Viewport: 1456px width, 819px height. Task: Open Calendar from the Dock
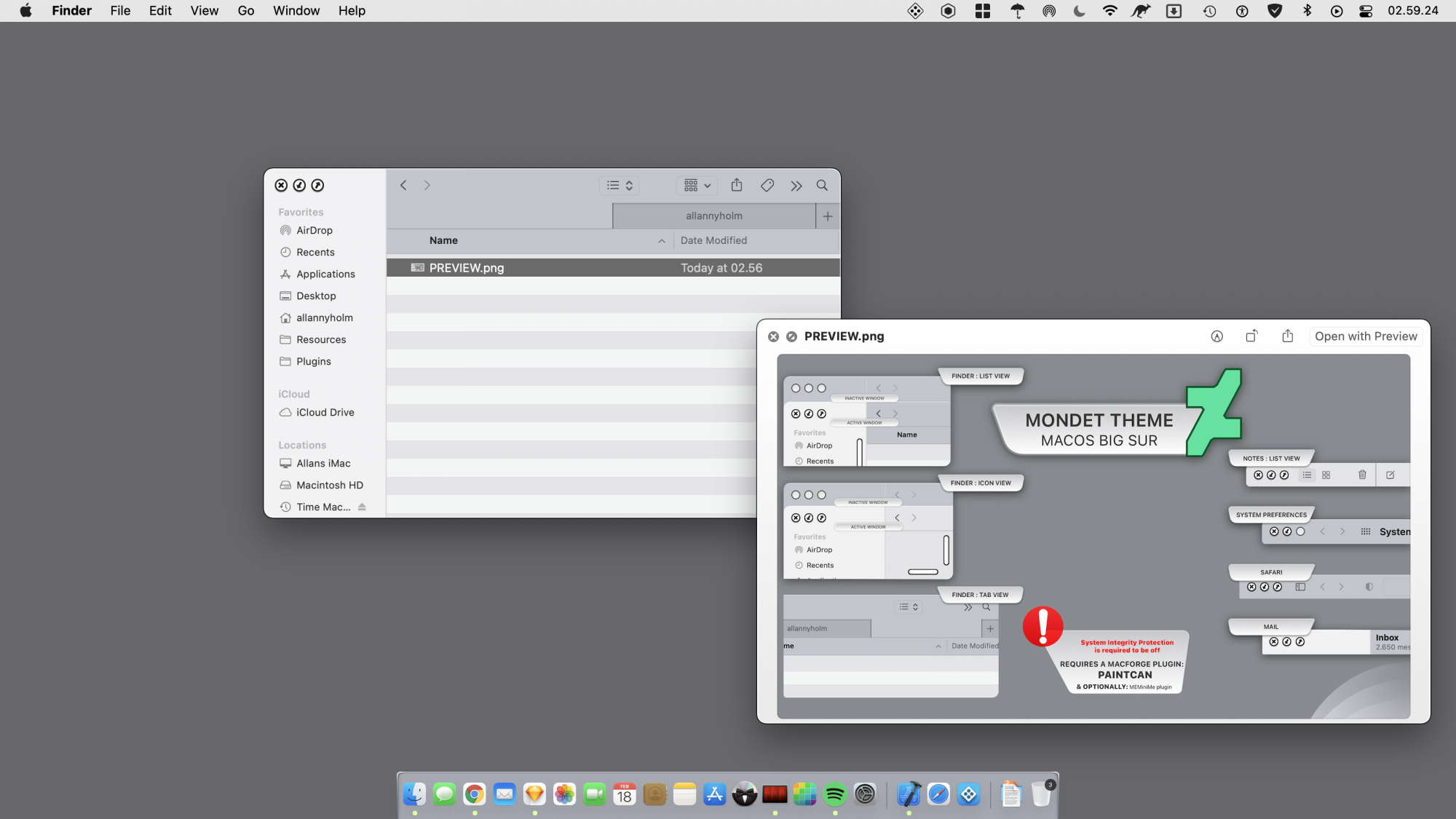pos(625,794)
